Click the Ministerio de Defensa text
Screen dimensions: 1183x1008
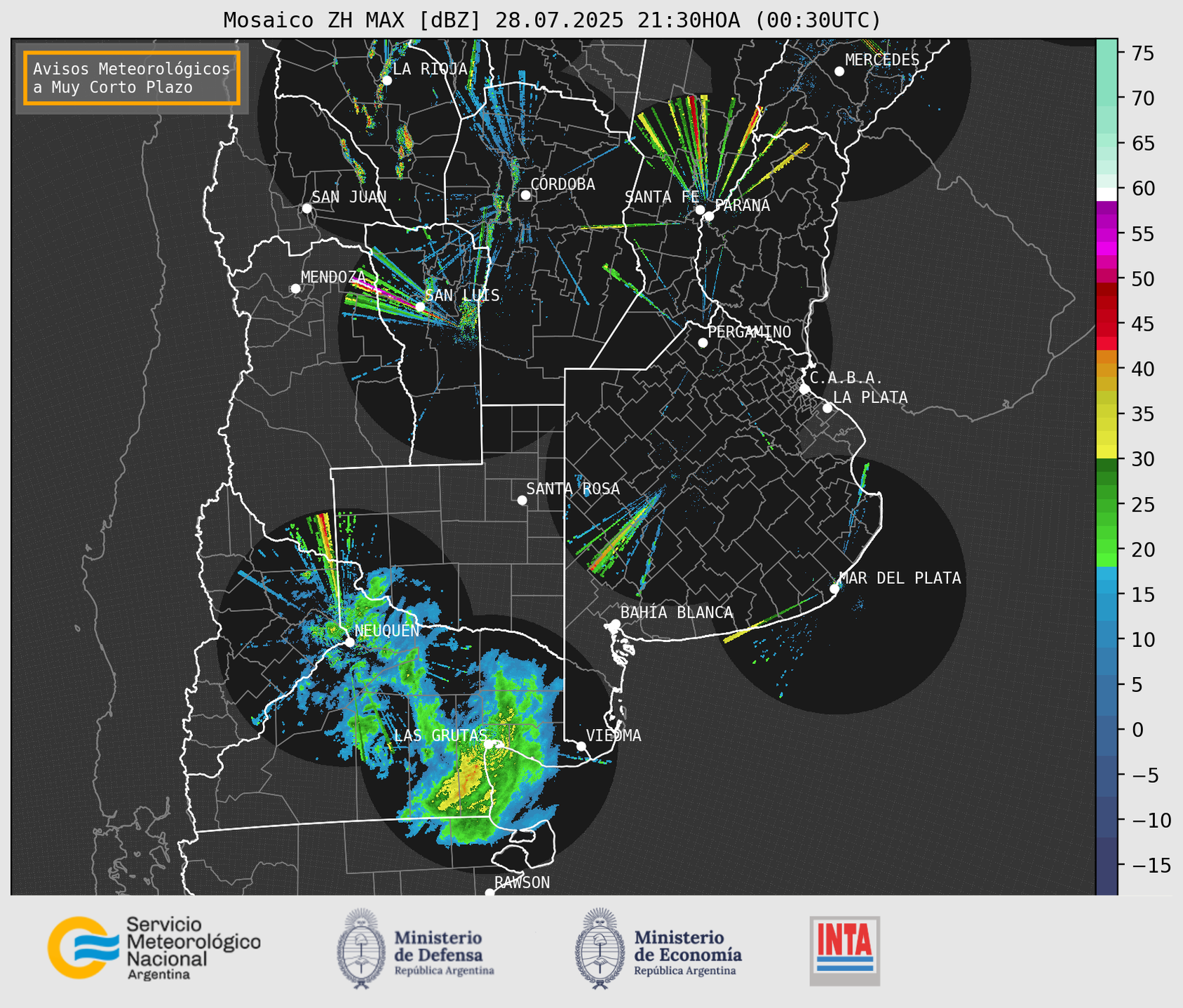(444, 953)
